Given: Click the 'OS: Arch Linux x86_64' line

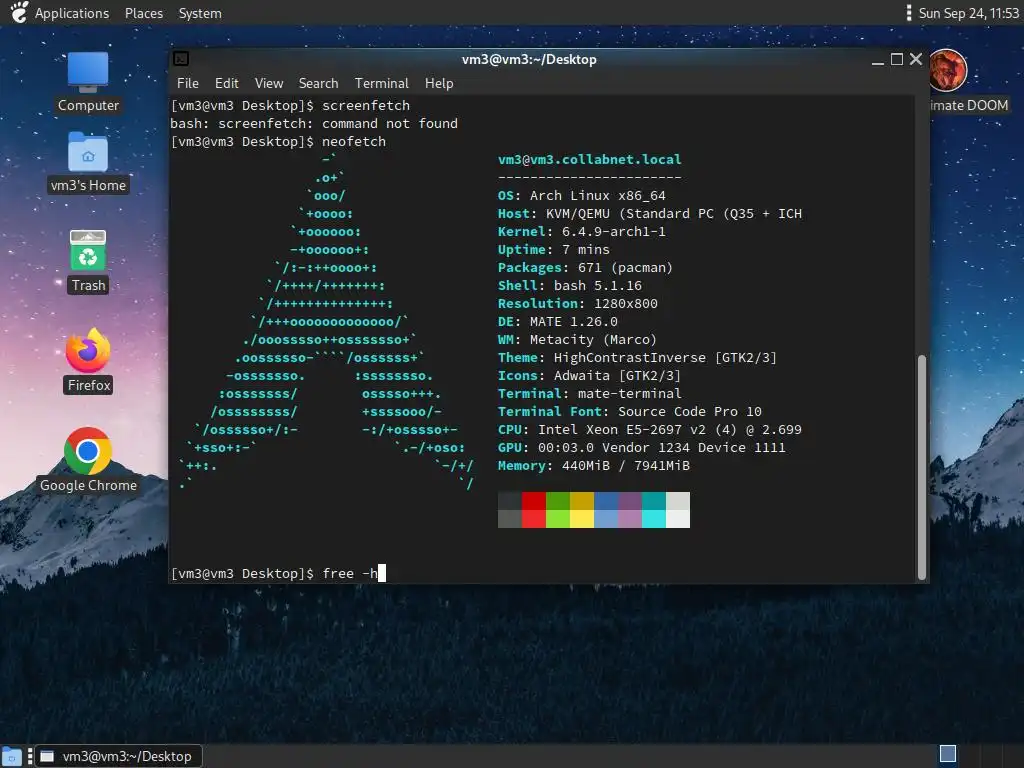Looking at the screenshot, I should tap(581, 195).
